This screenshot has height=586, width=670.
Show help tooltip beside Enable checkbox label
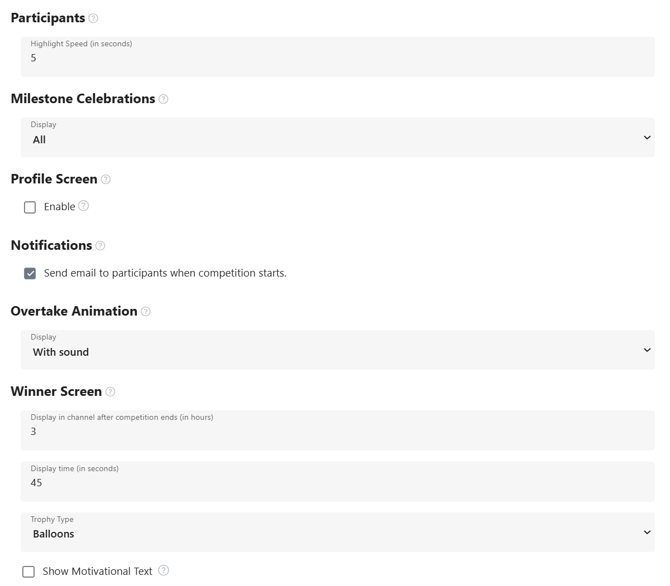[84, 206]
